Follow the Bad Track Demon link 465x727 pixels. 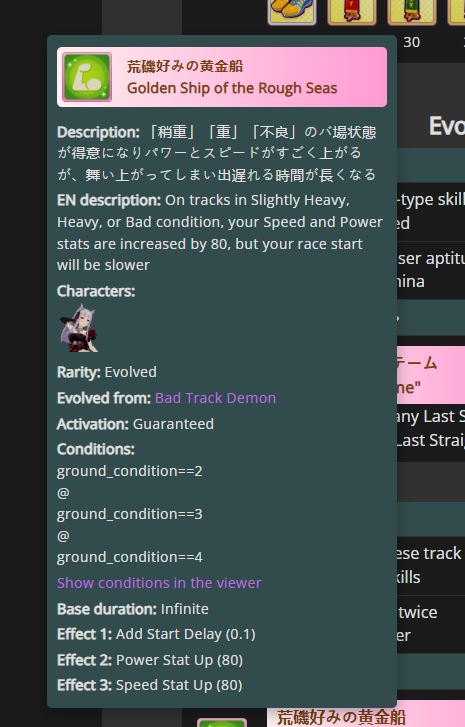[x=215, y=398]
